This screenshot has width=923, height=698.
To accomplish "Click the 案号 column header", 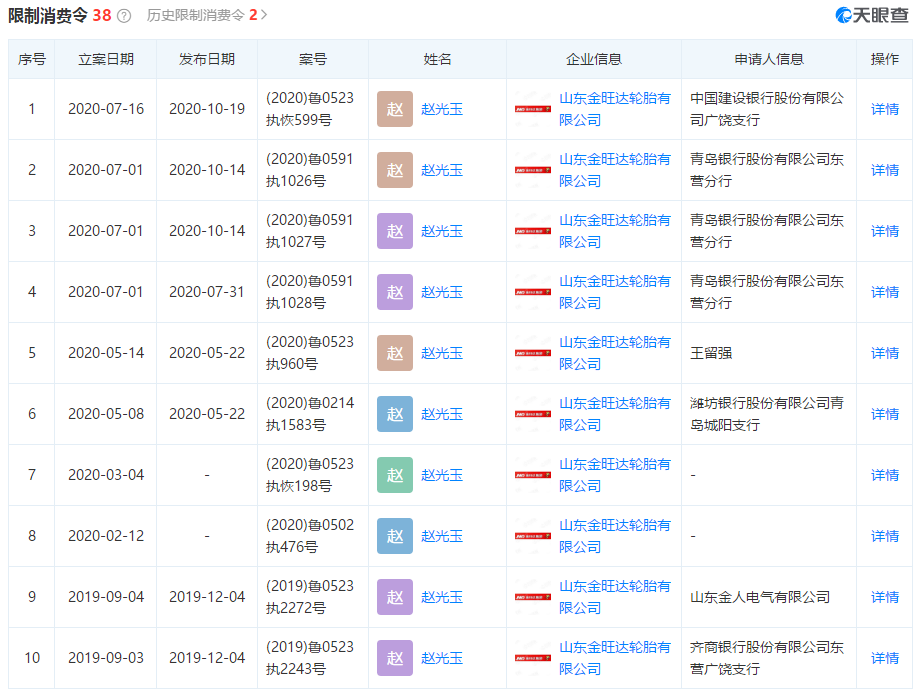I will pyautogui.click(x=313, y=59).
